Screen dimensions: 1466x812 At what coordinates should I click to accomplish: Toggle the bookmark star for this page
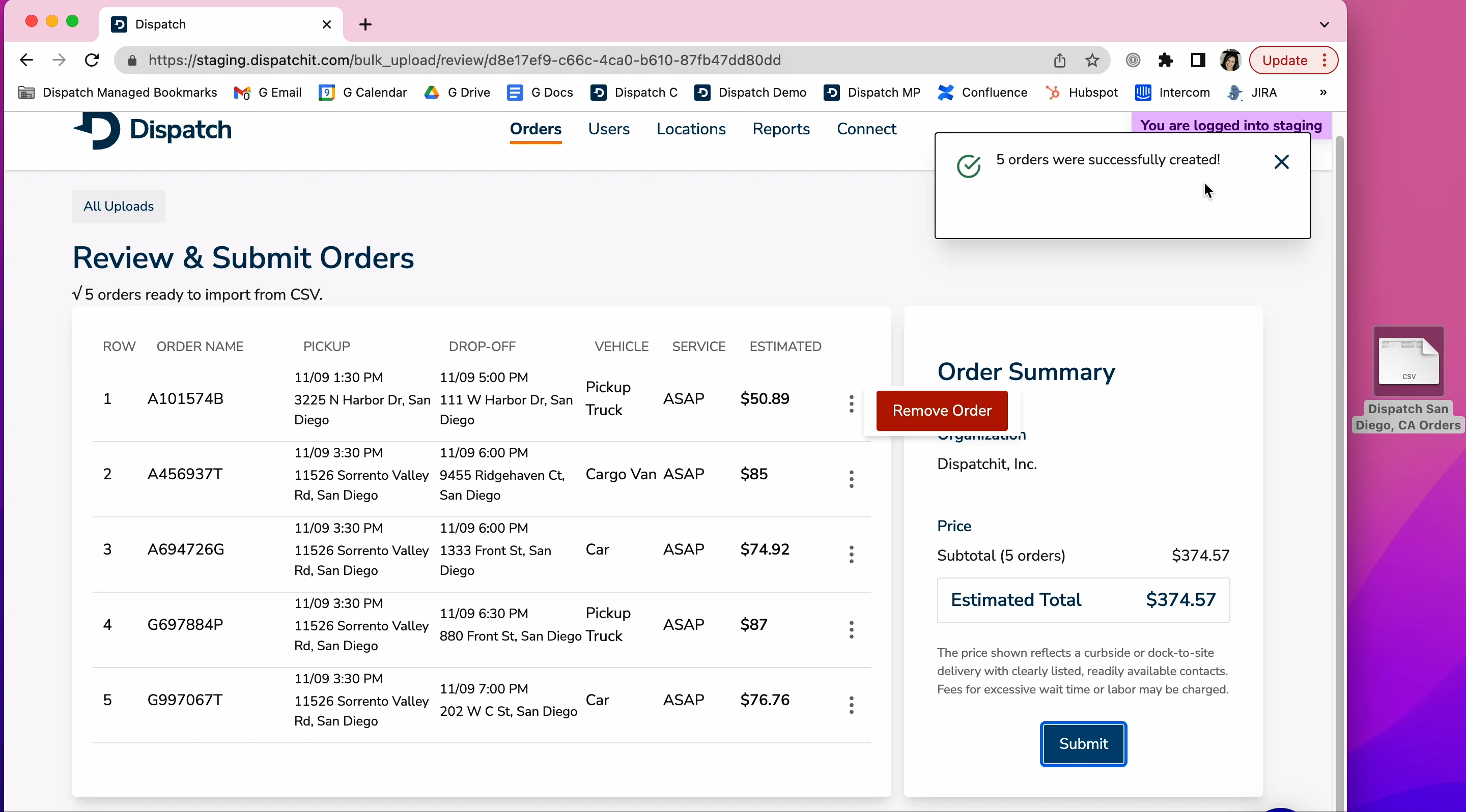pyautogui.click(x=1092, y=60)
